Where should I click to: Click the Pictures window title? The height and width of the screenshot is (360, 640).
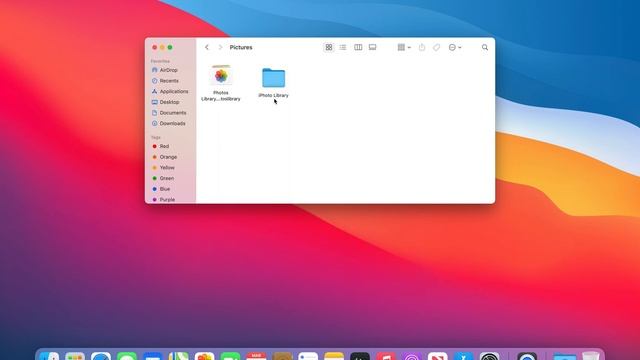click(x=241, y=47)
